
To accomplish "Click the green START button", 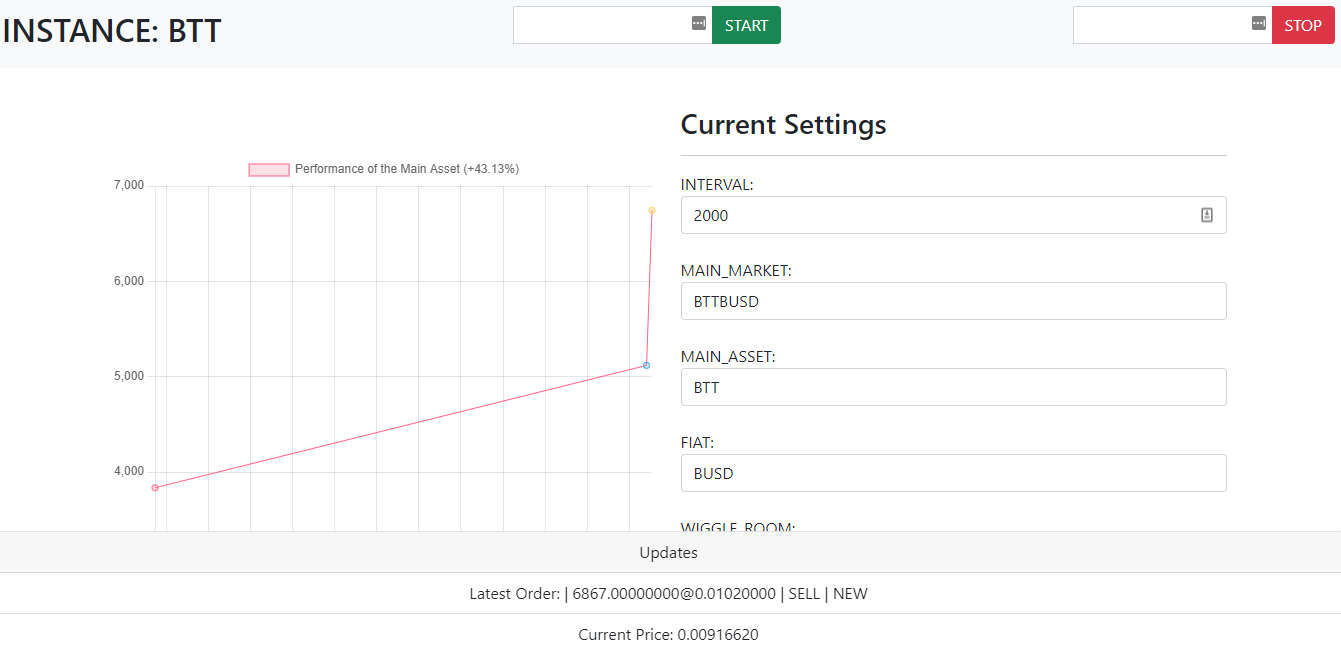I will (746, 25).
